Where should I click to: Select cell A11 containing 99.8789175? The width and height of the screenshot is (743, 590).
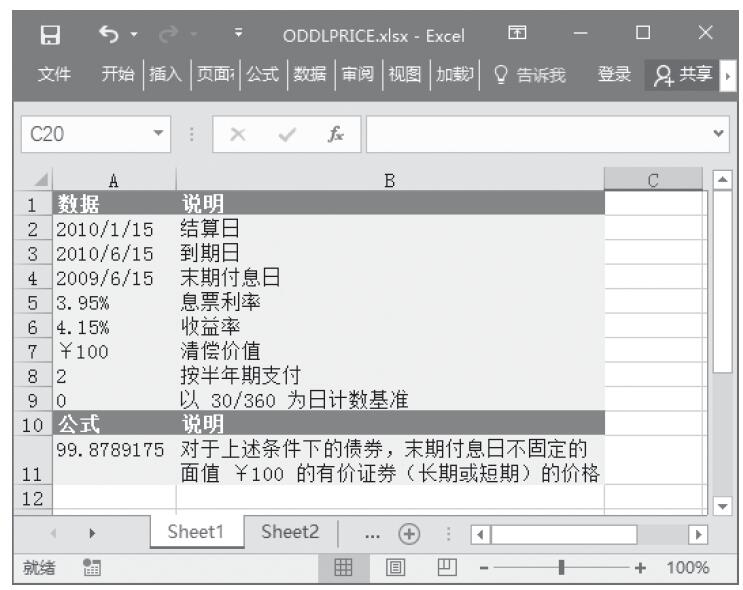point(112,459)
